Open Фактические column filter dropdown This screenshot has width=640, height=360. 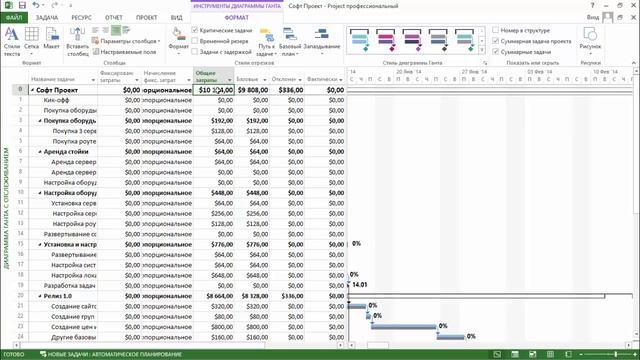pos(341,80)
